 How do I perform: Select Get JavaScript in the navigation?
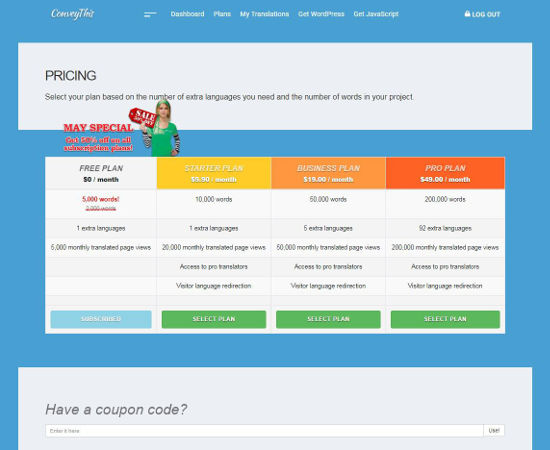click(376, 14)
